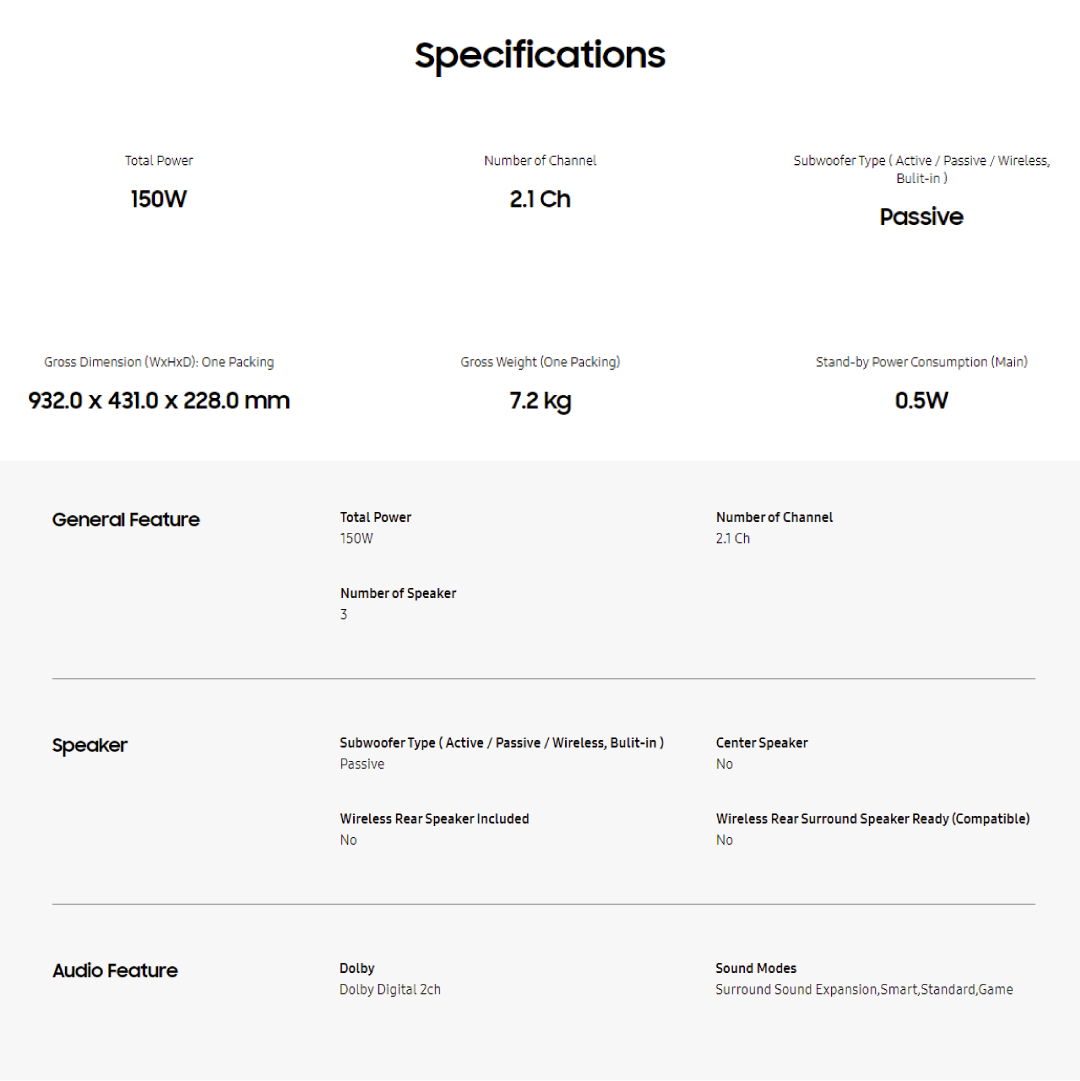This screenshot has width=1080, height=1081.
Task: Click the 932.0 x 431.0 x 228.0 mm value
Action: click(x=159, y=401)
